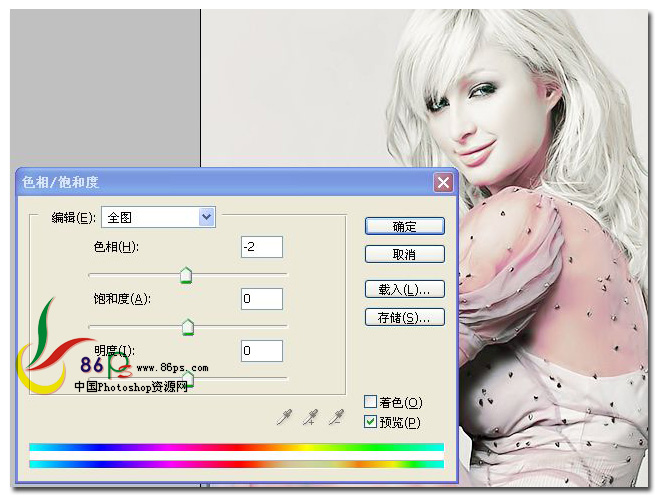Select the plain eyedropper tool
Viewport: 660px width, 500px height.
[284, 417]
